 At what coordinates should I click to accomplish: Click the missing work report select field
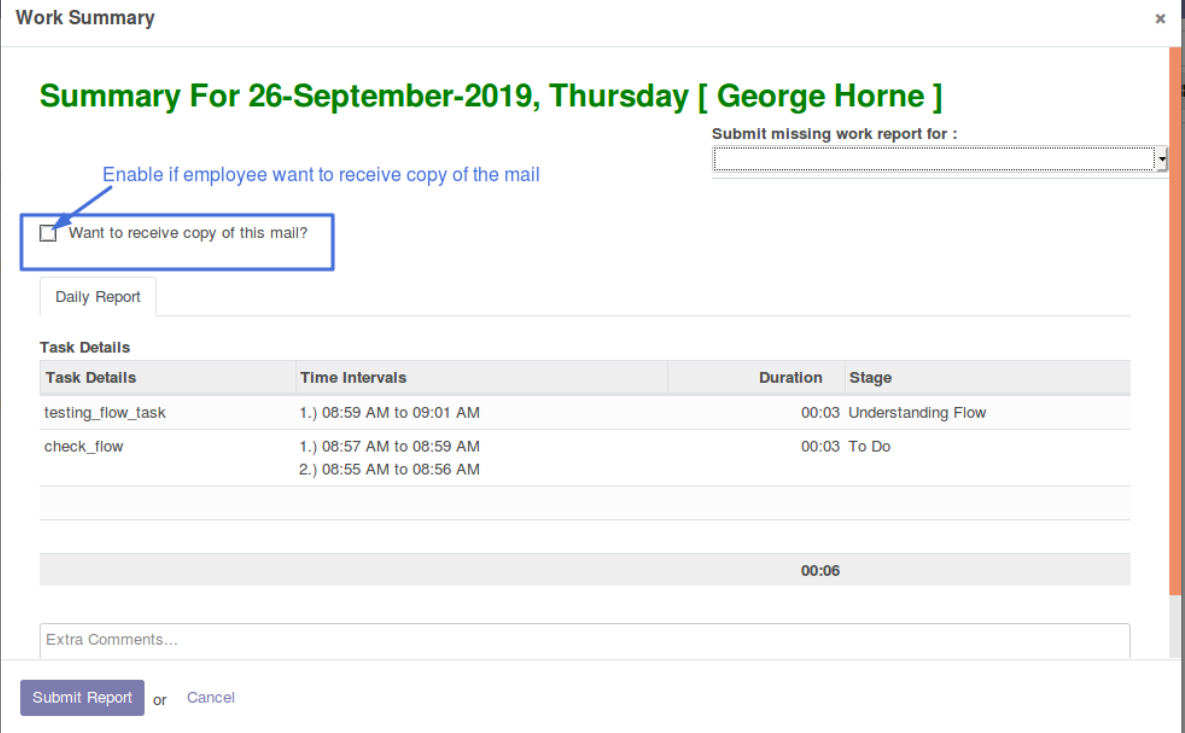coord(933,160)
